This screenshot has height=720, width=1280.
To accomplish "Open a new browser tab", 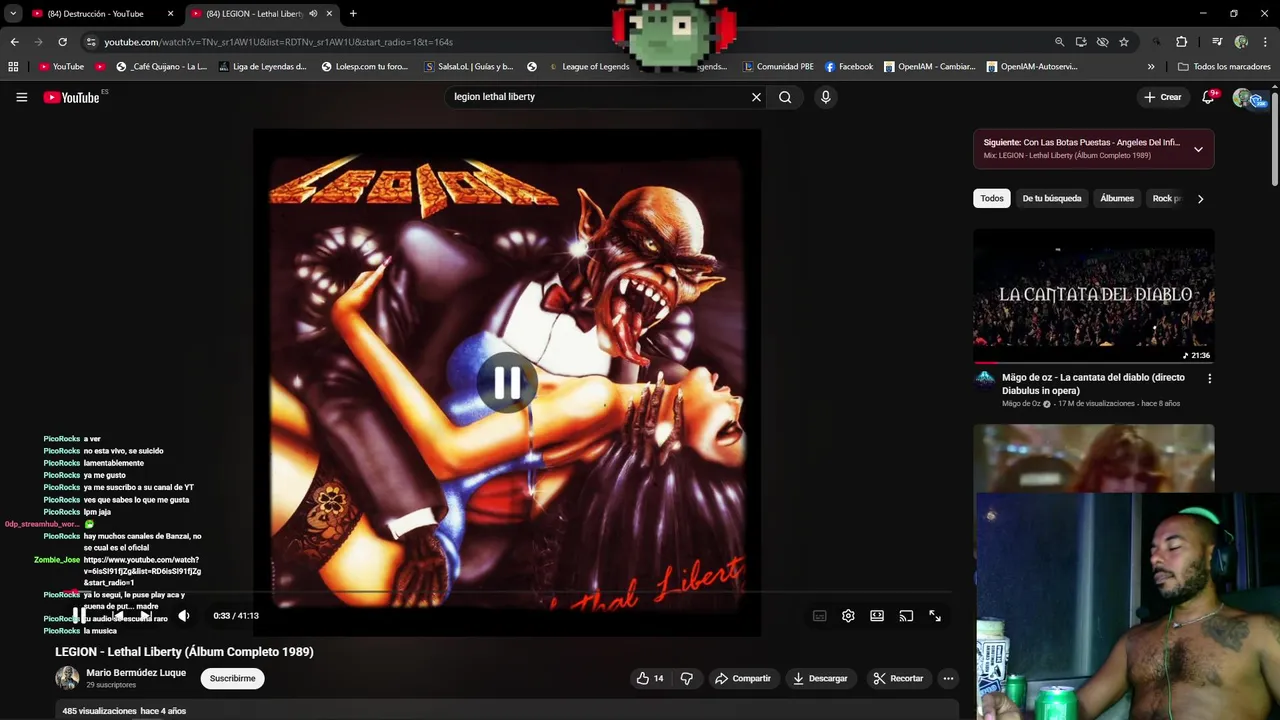I will (x=353, y=14).
